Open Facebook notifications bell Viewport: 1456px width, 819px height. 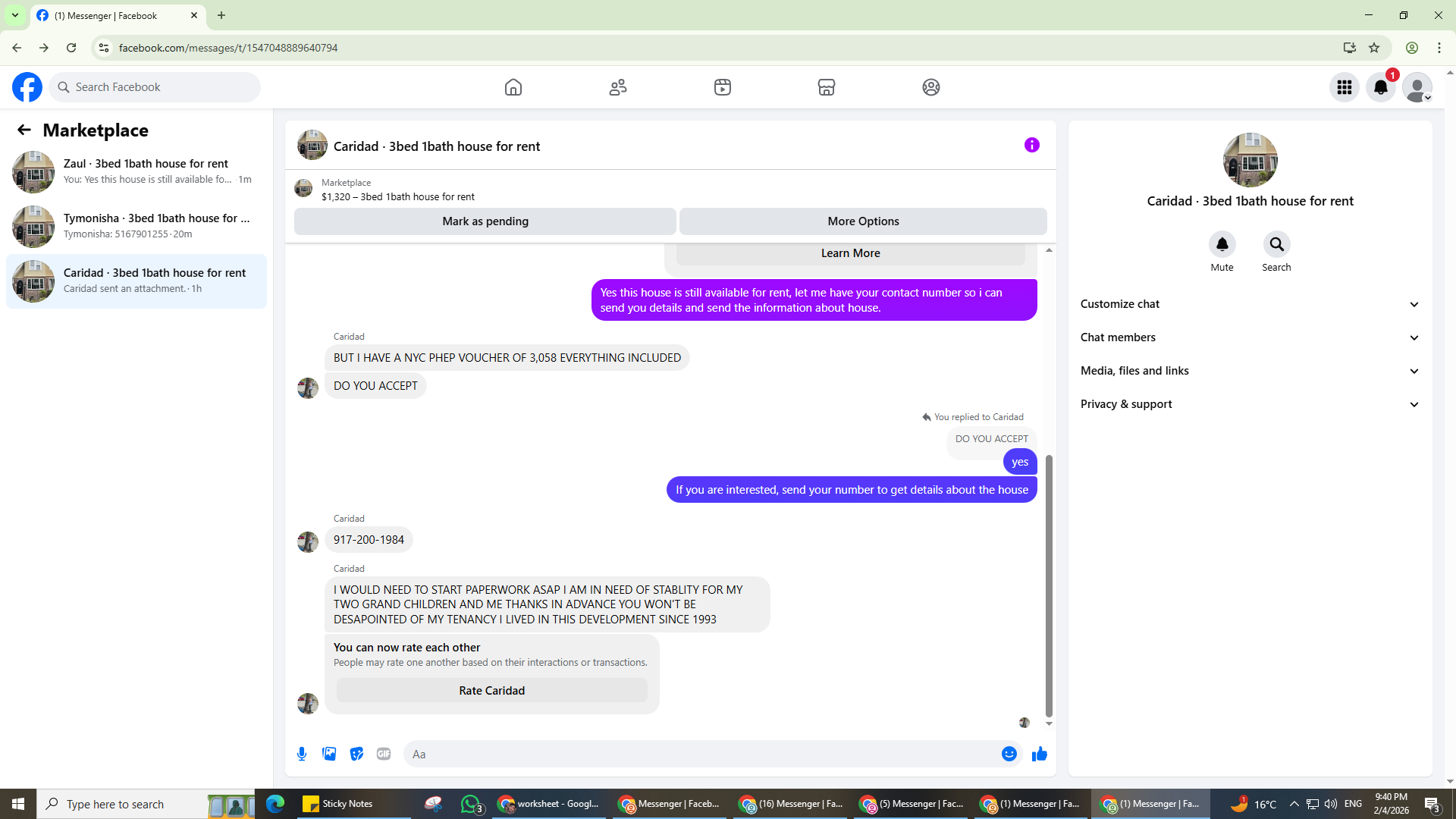pos(1380,87)
